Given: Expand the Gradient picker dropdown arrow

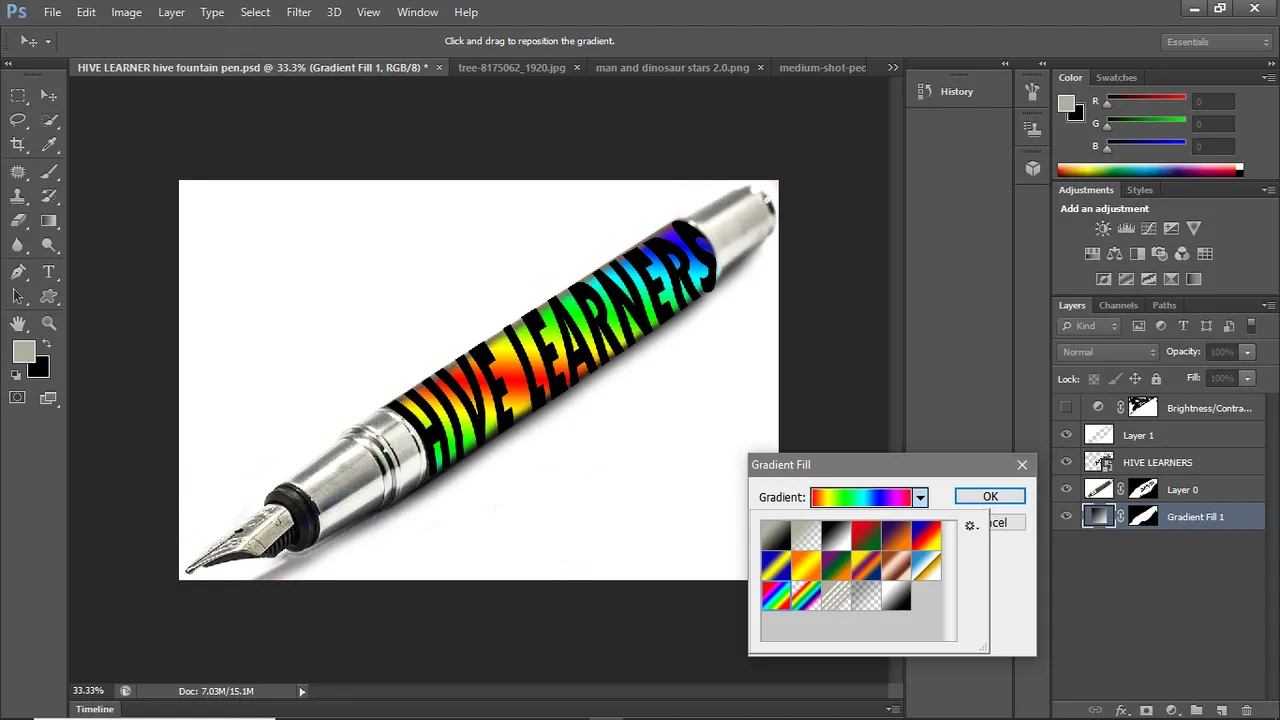Looking at the screenshot, I should coord(920,497).
